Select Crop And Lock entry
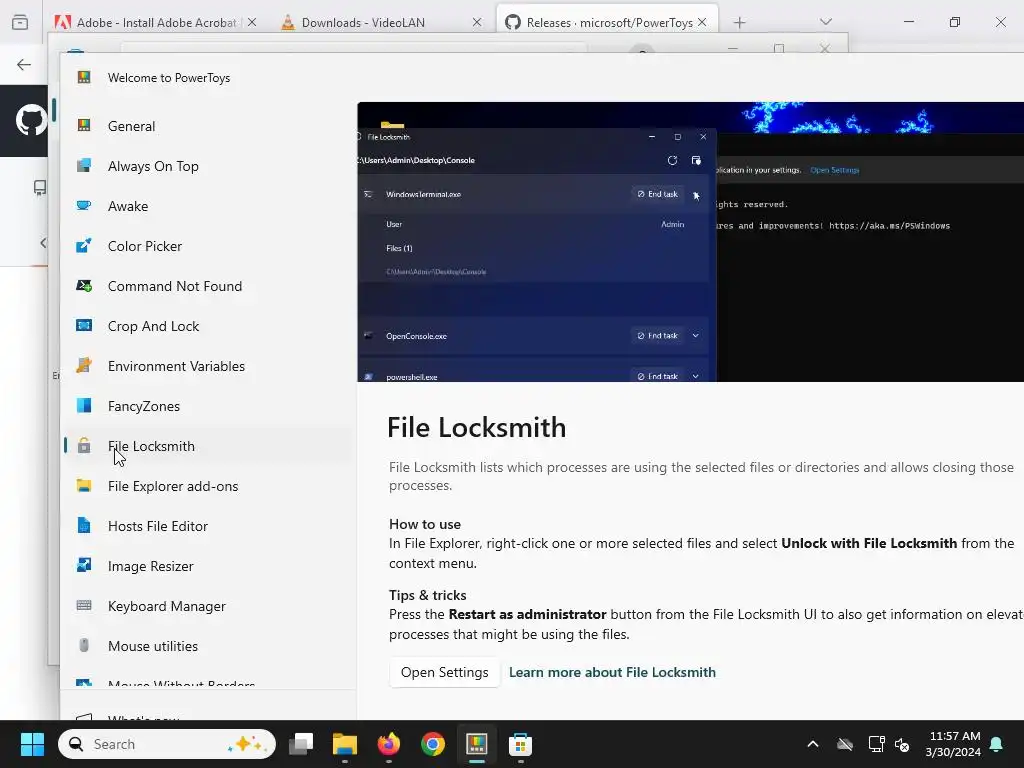1024x768 pixels. (x=208, y=326)
